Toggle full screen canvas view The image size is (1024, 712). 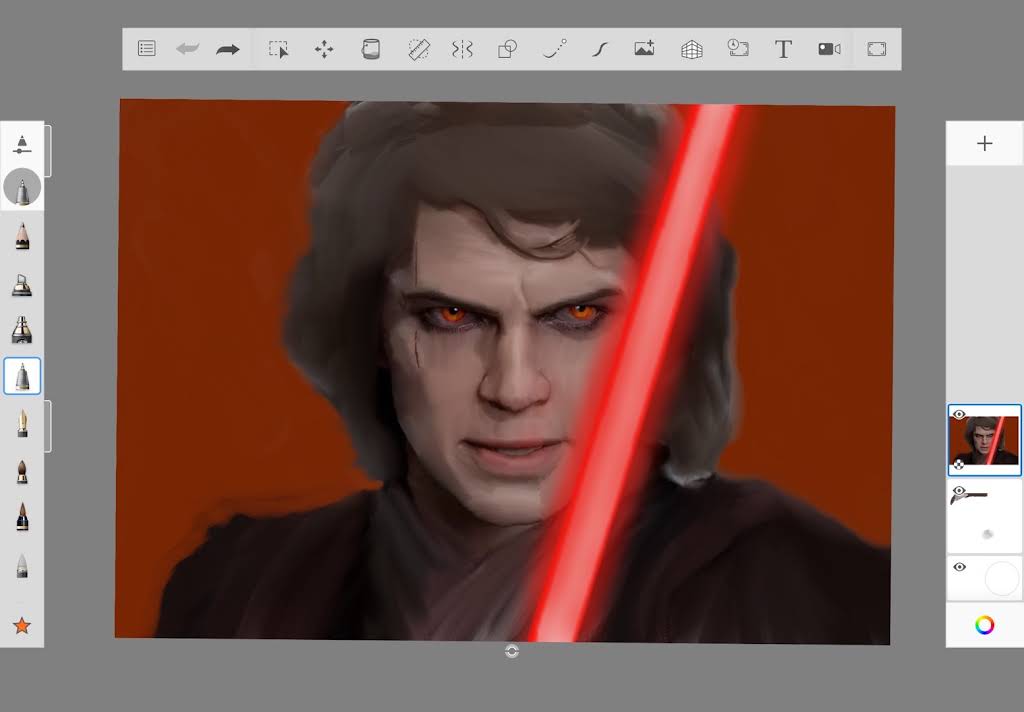876,49
